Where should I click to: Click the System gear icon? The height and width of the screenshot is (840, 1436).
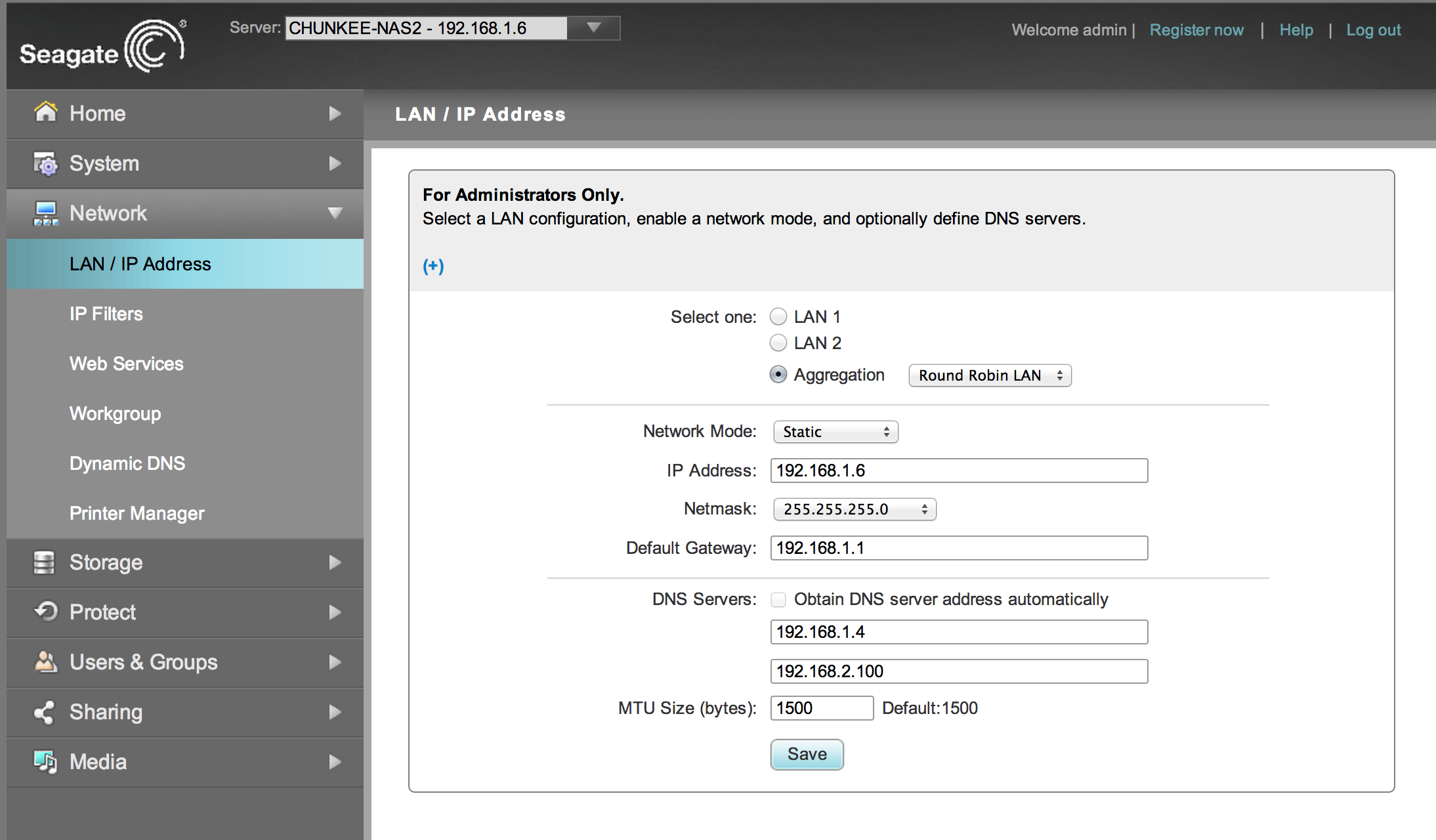45,163
